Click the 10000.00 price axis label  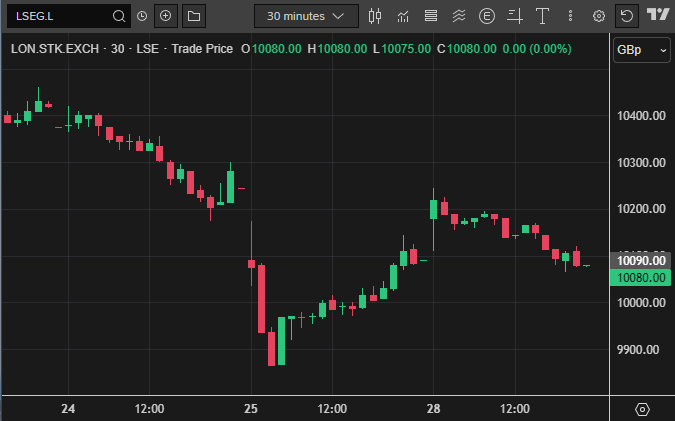click(x=641, y=303)
